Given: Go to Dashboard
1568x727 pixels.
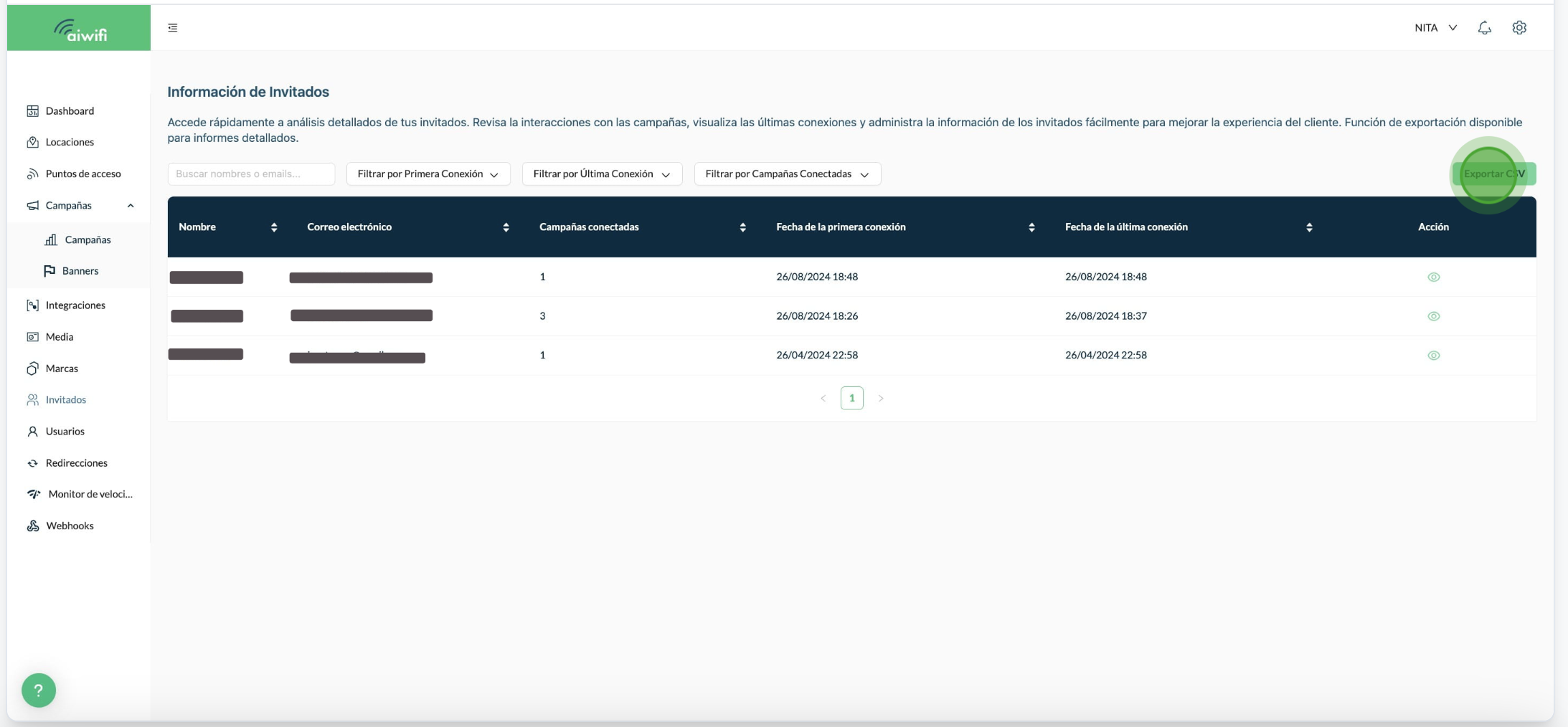Looking at the screenshot, I should point(70,110).
